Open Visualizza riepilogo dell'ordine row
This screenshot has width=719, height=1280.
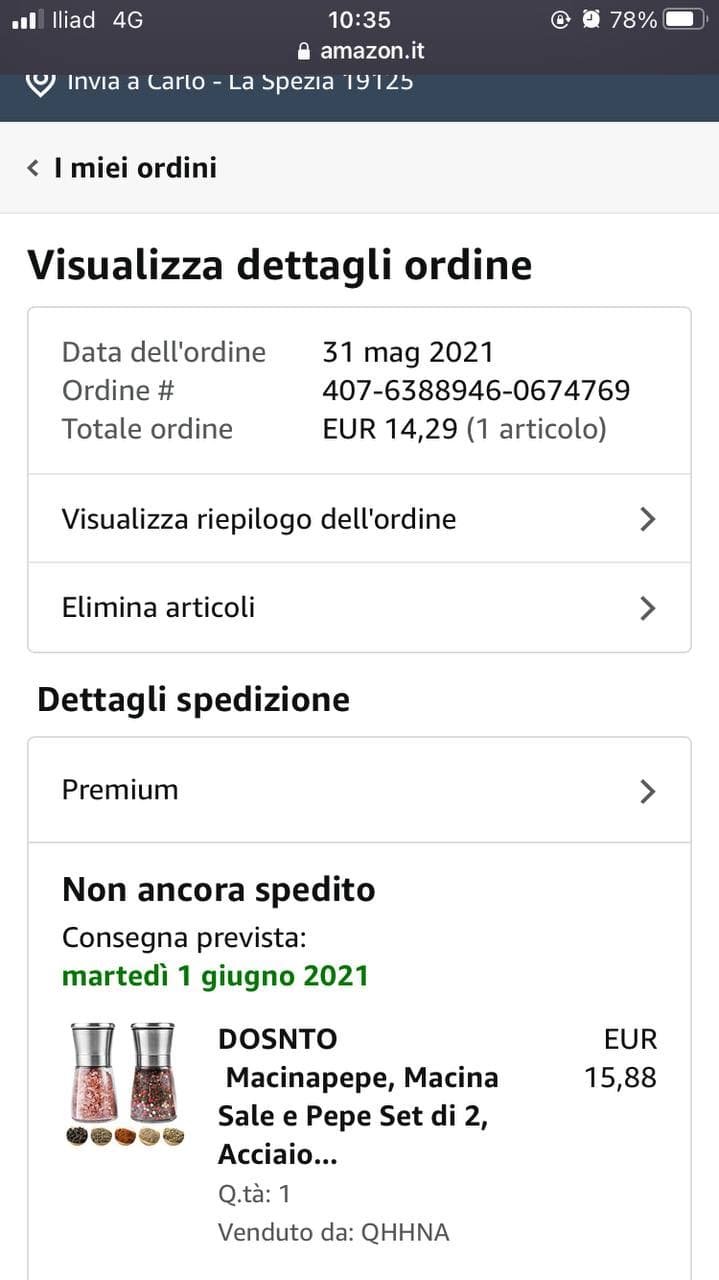[259, 519]
